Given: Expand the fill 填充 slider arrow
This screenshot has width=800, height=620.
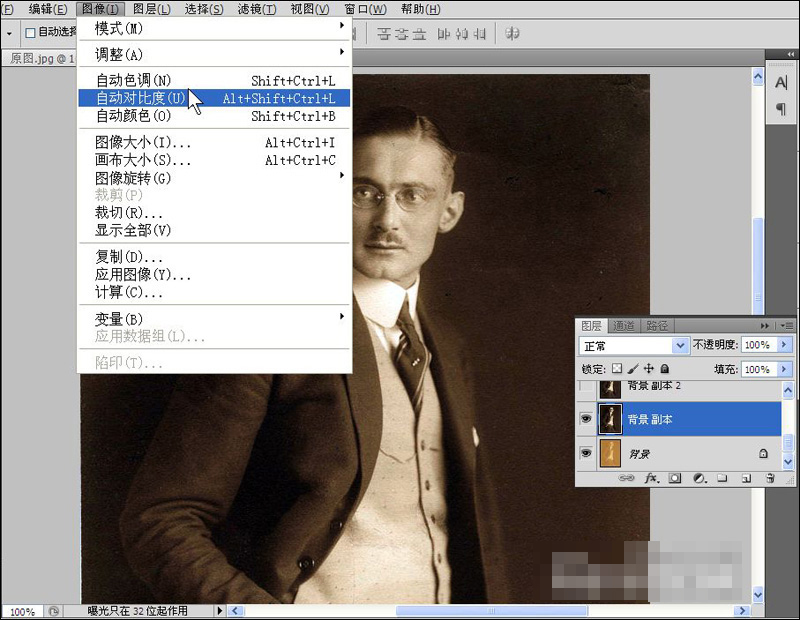Looking at the screenshot, I should tap(784, 370).
